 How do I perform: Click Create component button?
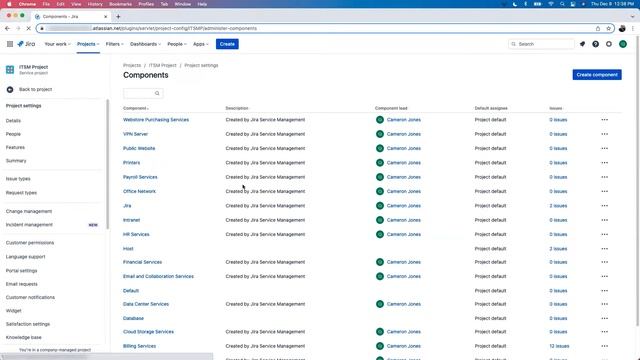pos(597,75)
